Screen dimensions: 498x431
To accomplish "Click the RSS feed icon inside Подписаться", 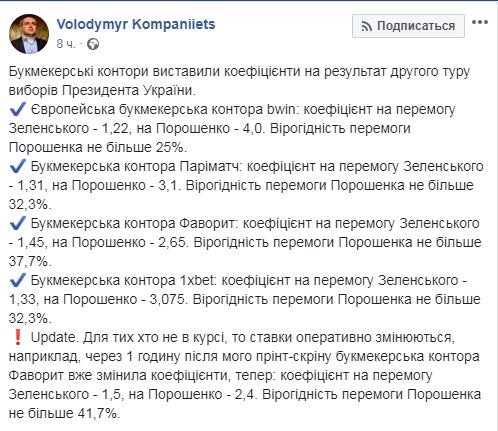I will 367,26.
